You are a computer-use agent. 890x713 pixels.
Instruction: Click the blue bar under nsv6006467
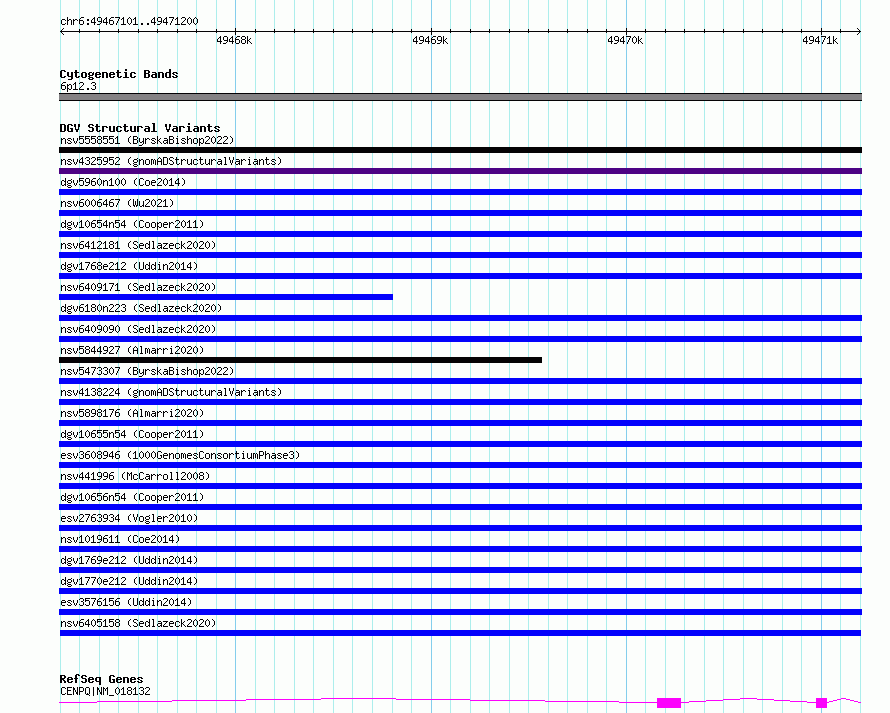pyautogui.click(x=460, y=213)
